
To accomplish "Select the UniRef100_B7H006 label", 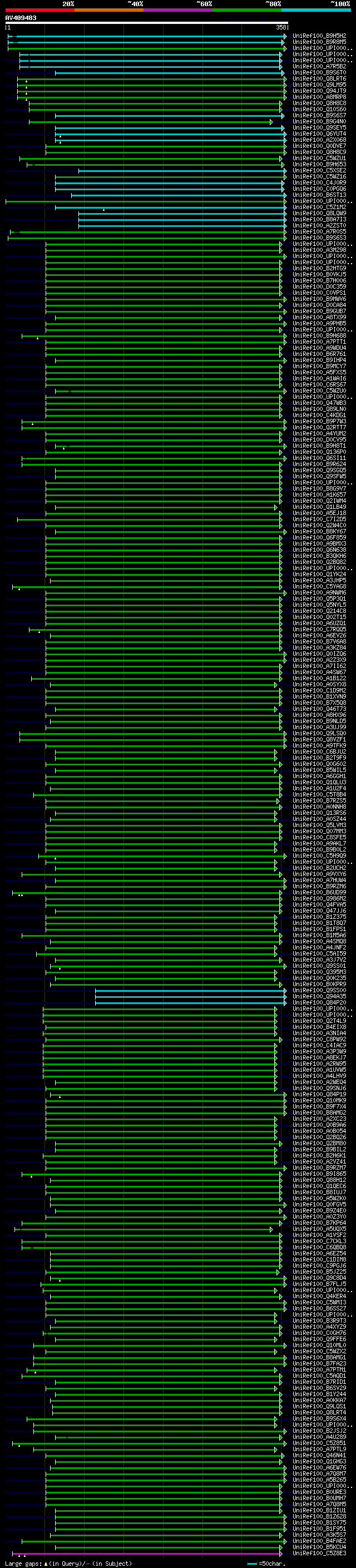I will point(319,280).
